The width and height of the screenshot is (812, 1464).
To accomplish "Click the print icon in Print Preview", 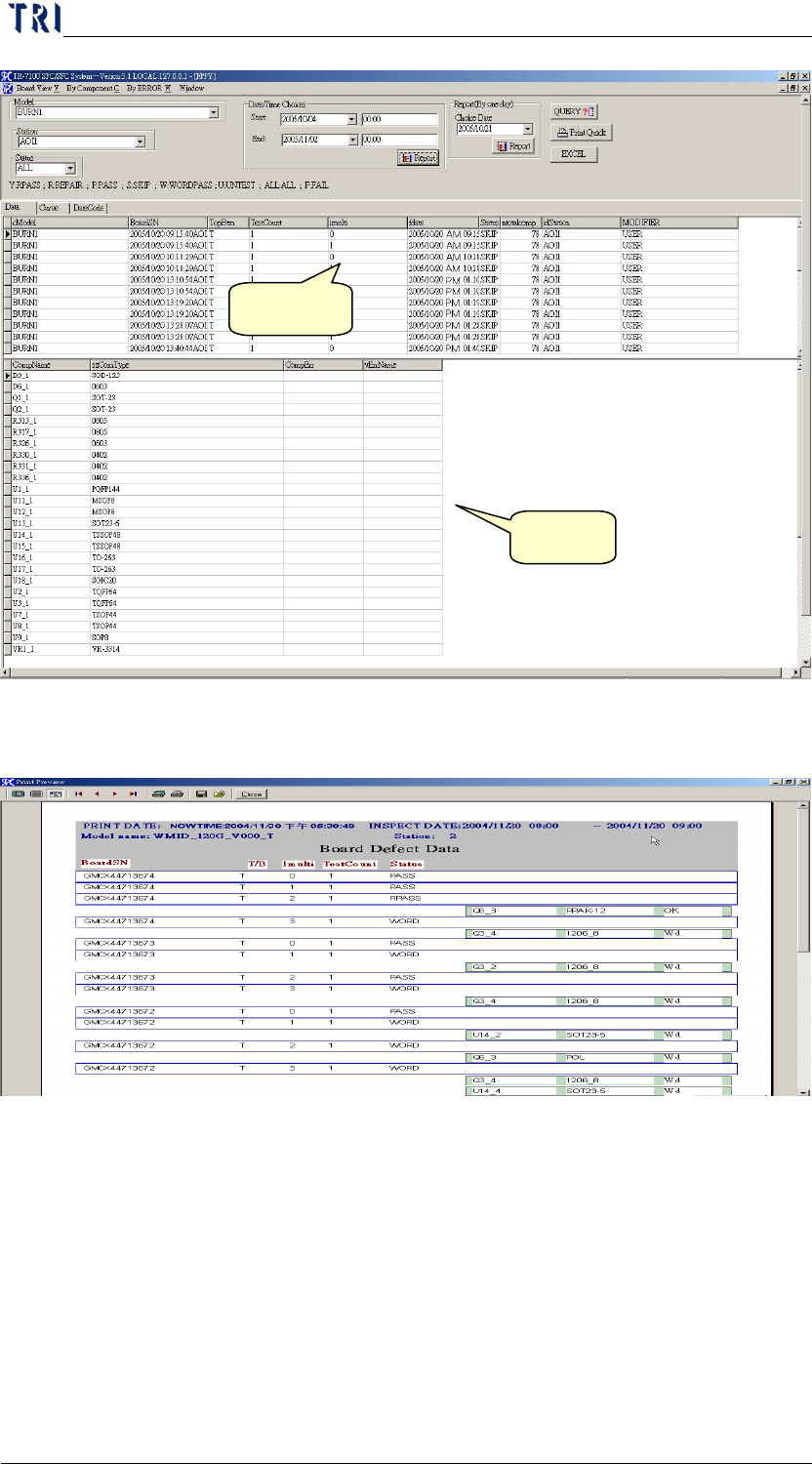I will tap(177, 793).
